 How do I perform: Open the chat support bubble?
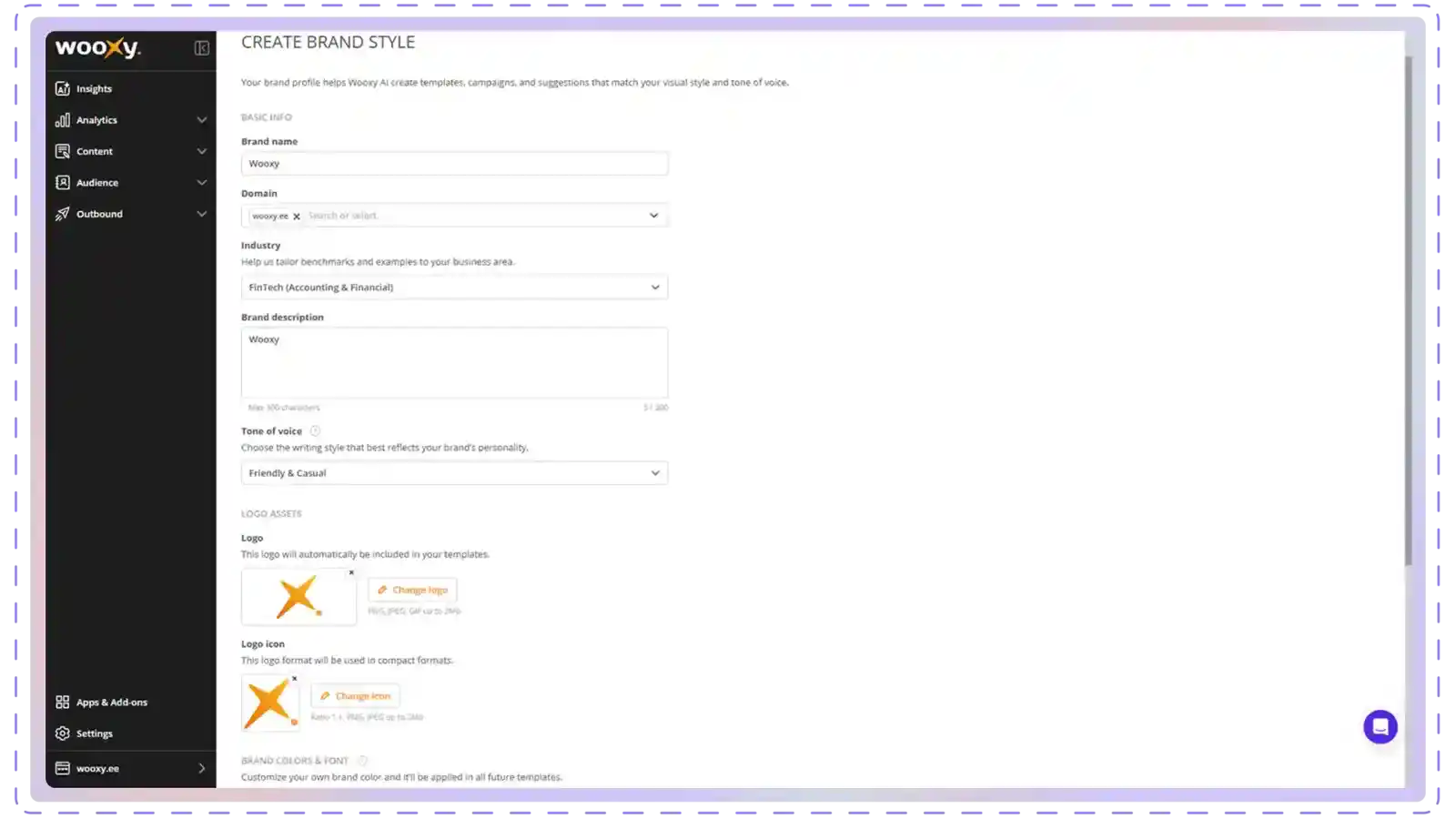(x=1380, y=727)
